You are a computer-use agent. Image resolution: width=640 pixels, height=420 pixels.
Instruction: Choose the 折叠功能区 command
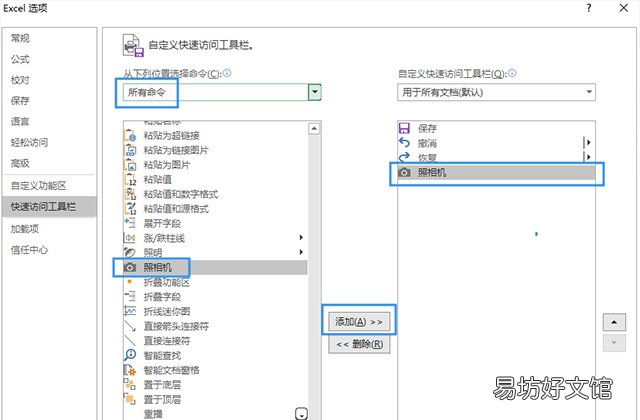[215, 282]
